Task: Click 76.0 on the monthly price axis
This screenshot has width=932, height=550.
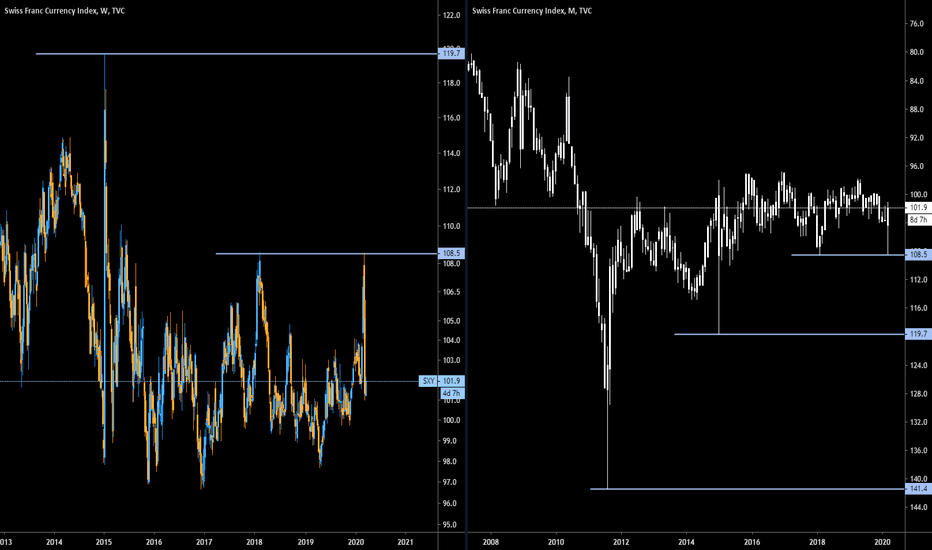Action: [x=917, y=24]
